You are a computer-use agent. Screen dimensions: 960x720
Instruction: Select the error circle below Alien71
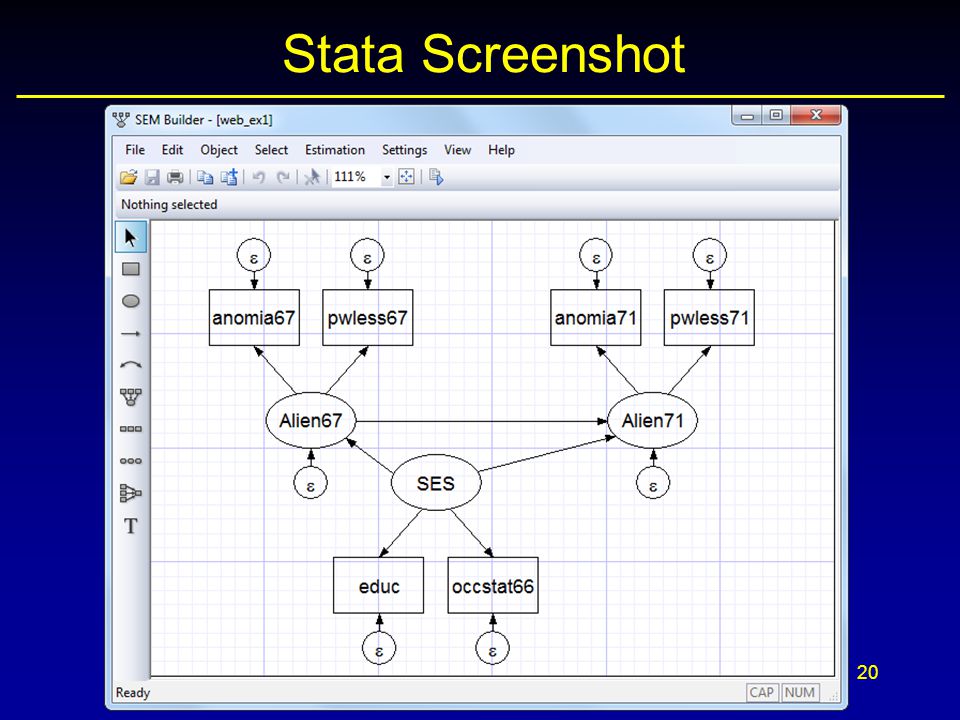653,484
